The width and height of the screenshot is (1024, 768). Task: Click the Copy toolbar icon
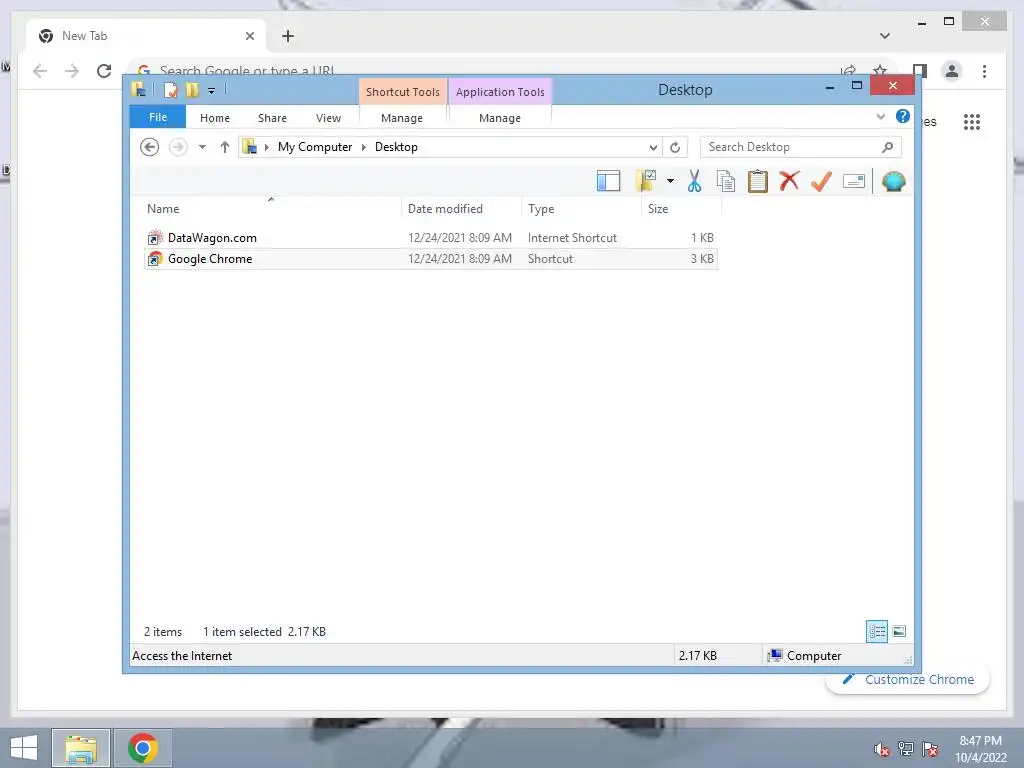(x=726, y=181)
